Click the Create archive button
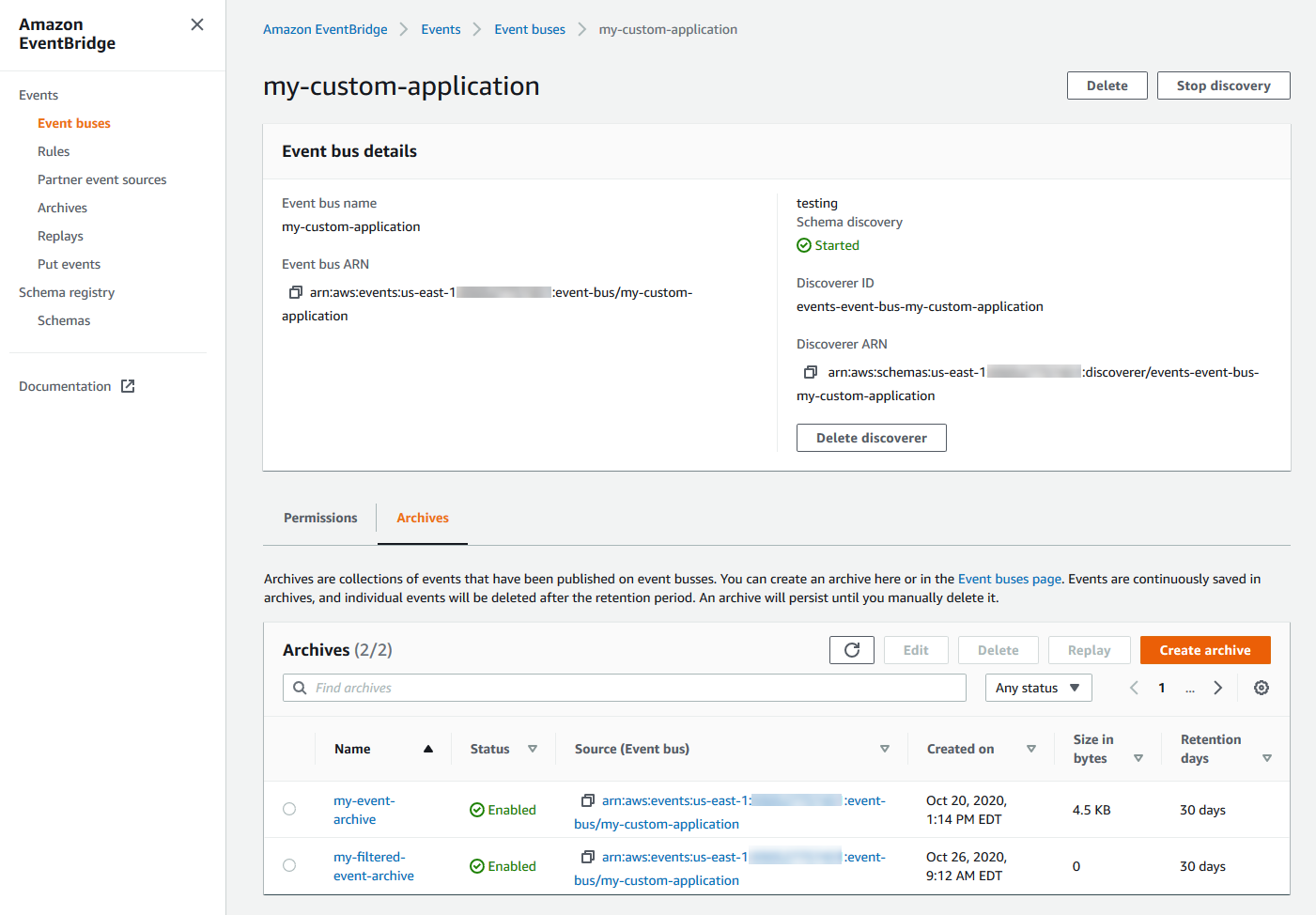Screen dimensions: 1316x915 (1204, 650)
